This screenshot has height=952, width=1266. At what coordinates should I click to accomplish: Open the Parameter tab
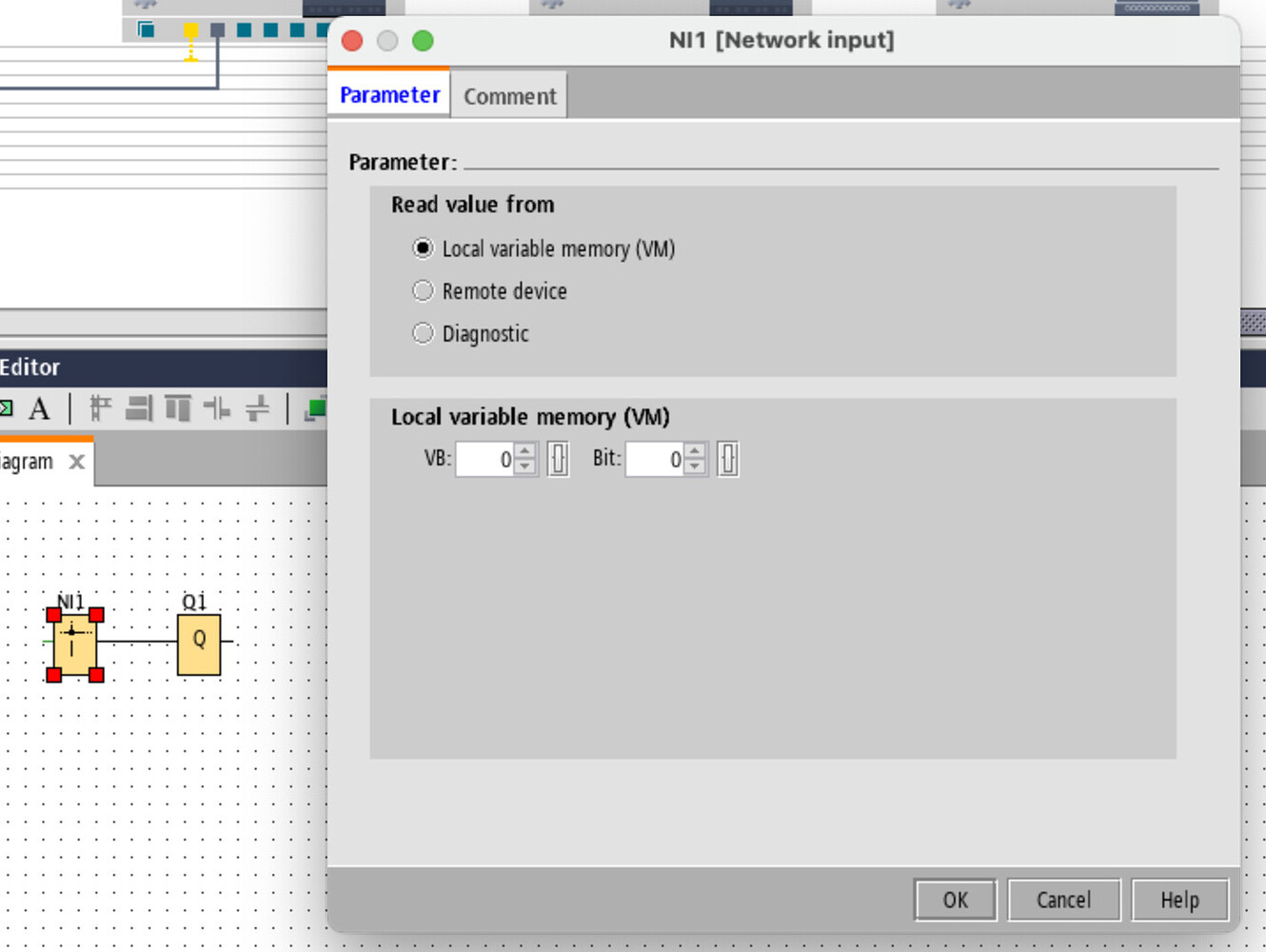(388, 94)
